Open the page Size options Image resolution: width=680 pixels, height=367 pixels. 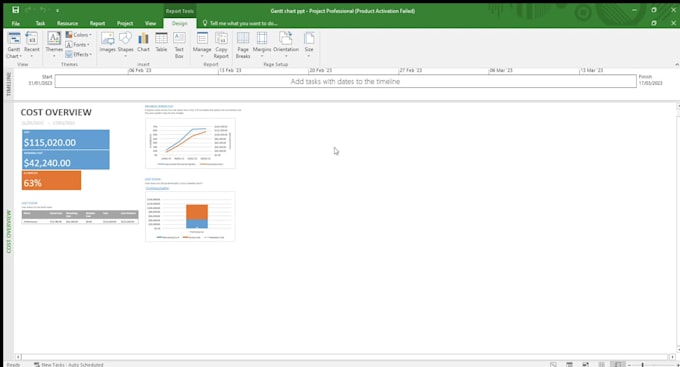(309, 45)
